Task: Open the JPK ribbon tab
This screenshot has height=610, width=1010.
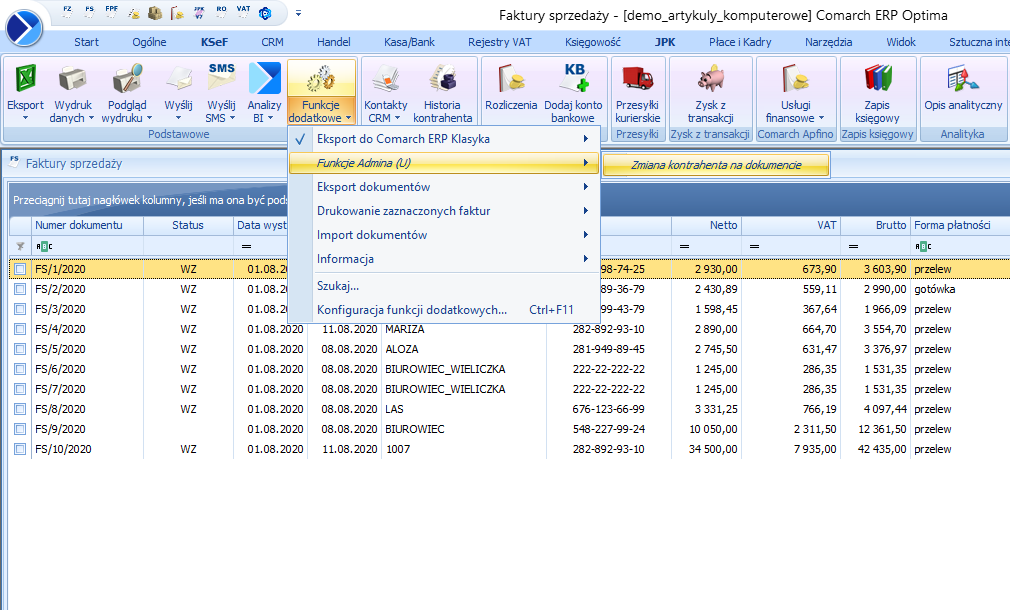Action: click(x=665, y=42)
